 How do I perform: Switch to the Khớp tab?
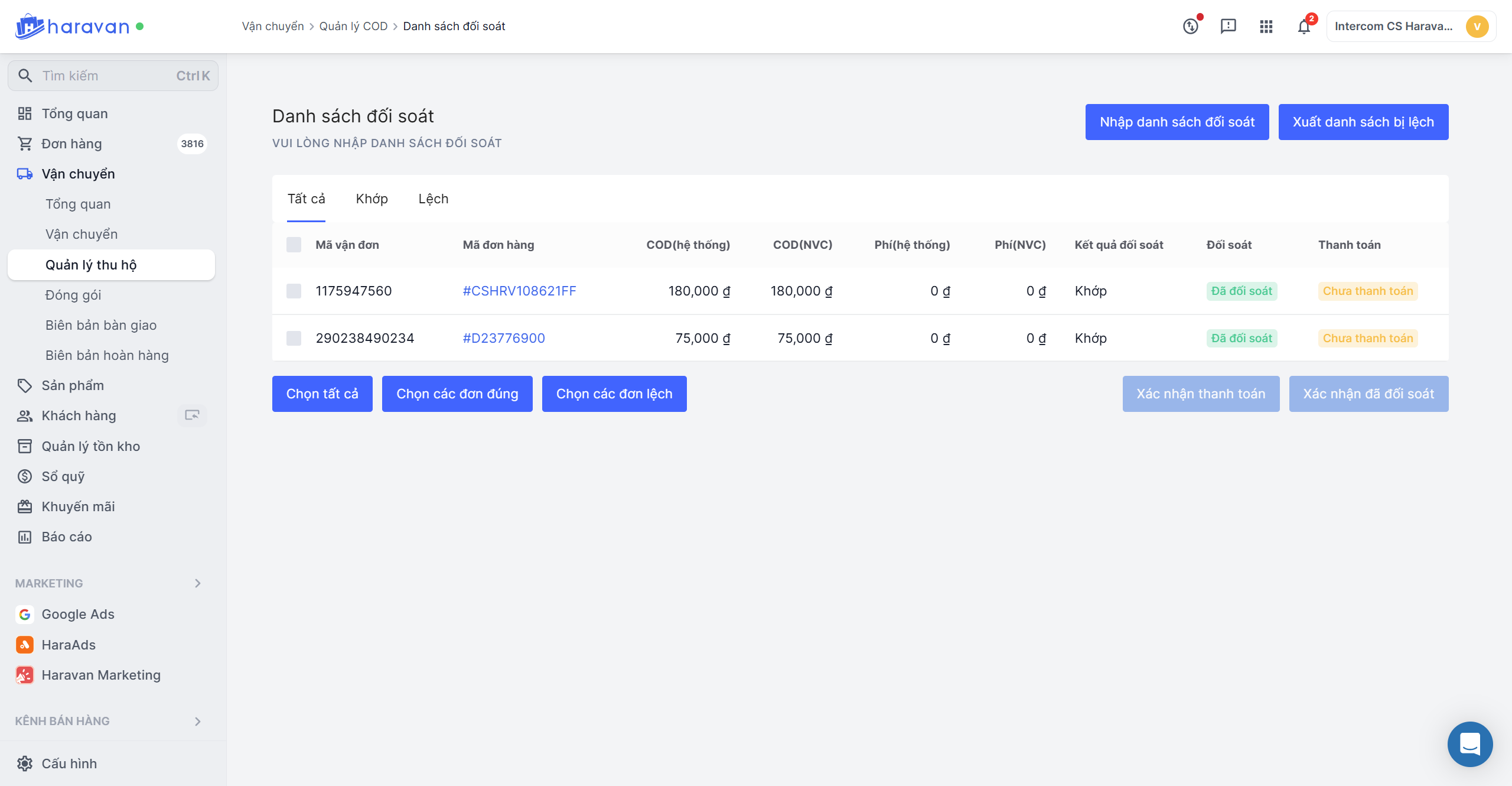(372, 199)
